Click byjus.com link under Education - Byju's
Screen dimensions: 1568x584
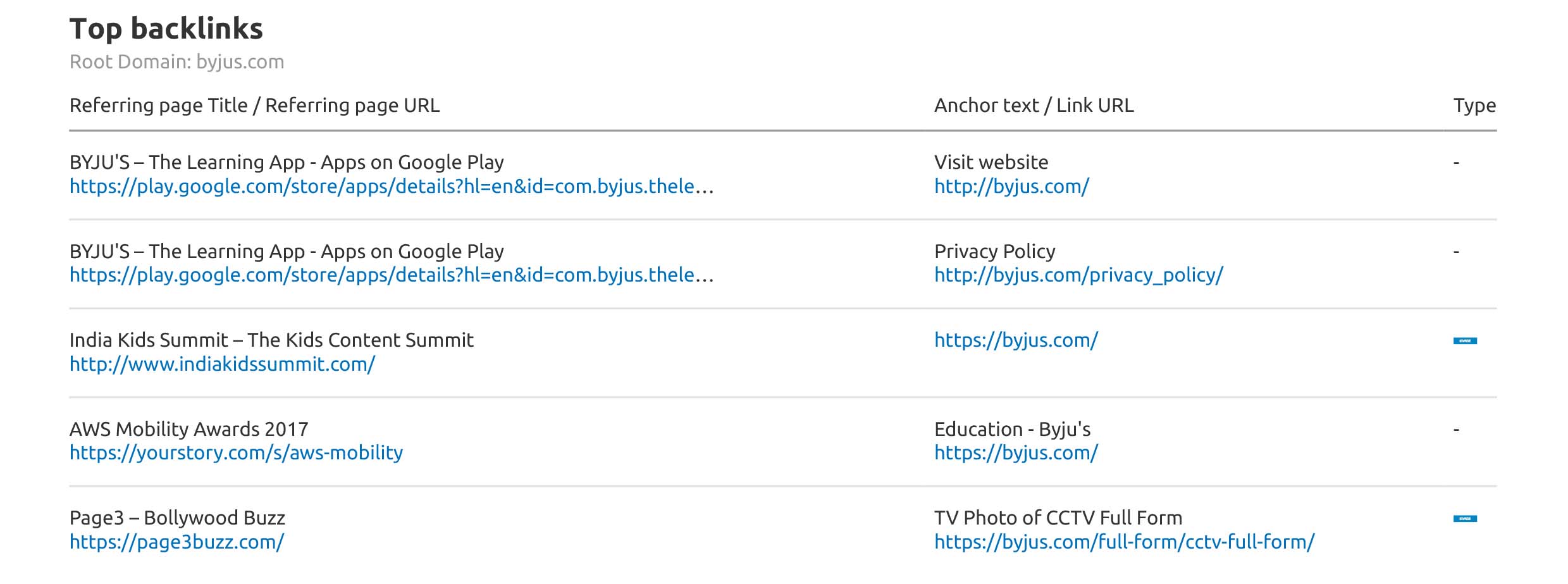click(1016, 453)
